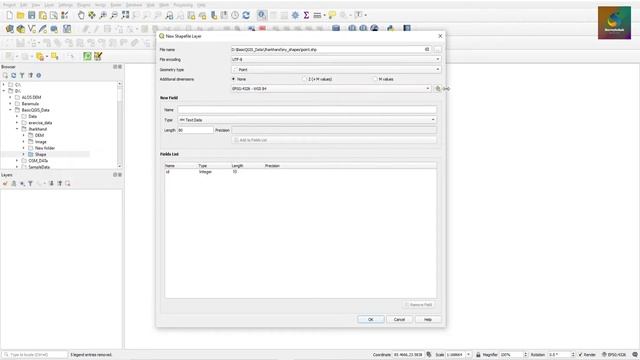Open the Settings menu
Screen dimensions: 640x360
(x=65, y=5)
